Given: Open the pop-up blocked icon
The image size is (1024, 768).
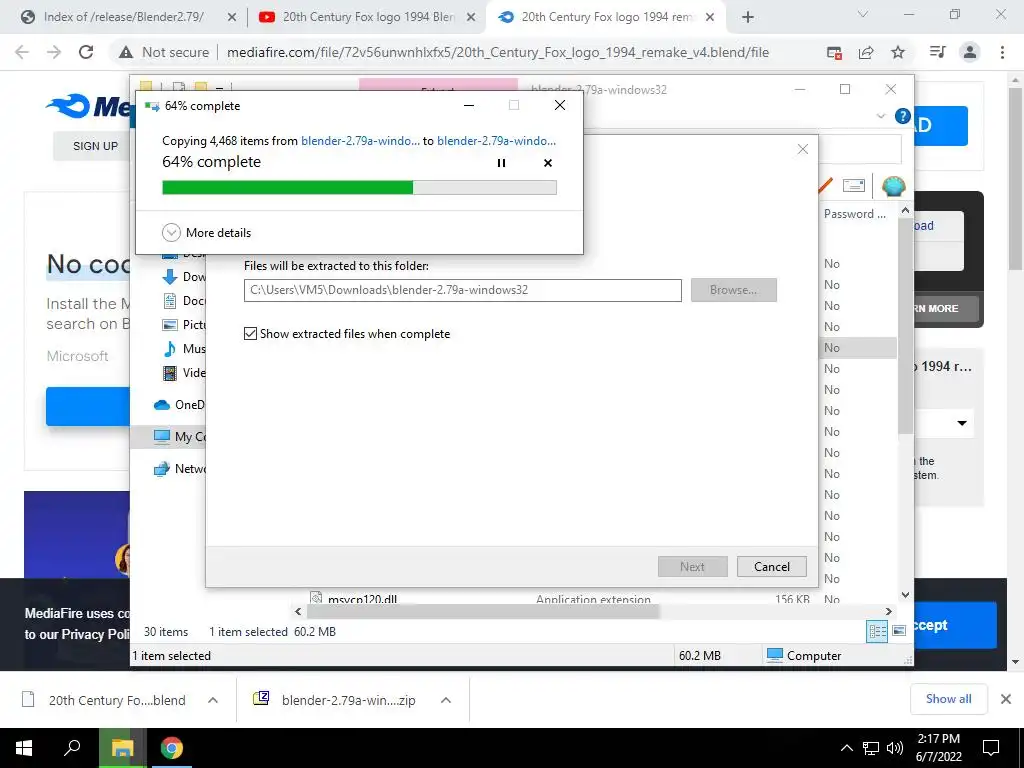Looking at the screenshot, I should point(834,53).
